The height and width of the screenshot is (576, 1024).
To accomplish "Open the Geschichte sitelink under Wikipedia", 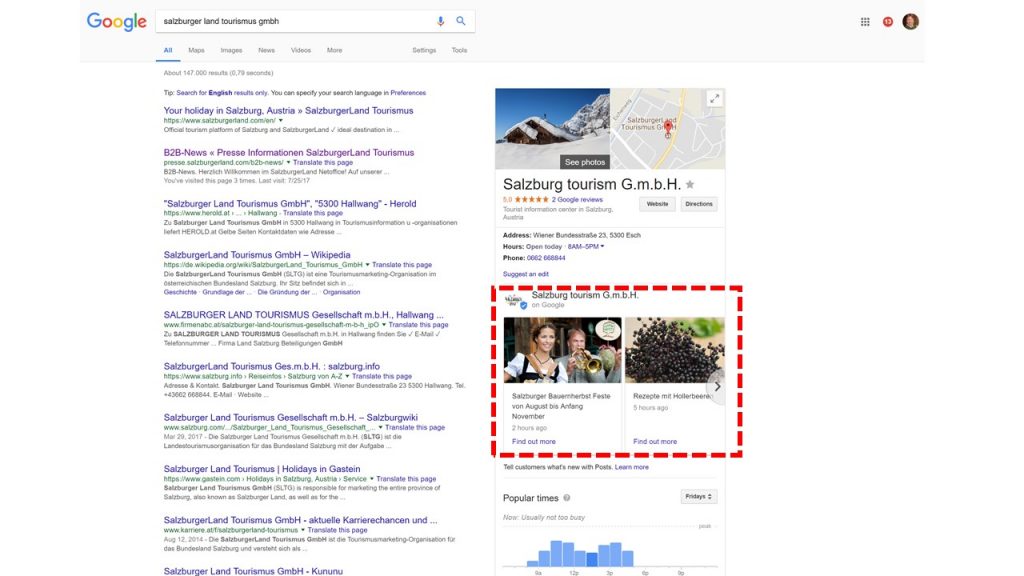I will 180,293.
